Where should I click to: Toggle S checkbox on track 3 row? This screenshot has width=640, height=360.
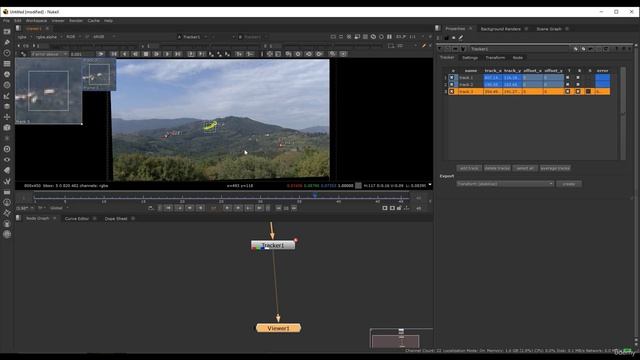tap(588, 91)
